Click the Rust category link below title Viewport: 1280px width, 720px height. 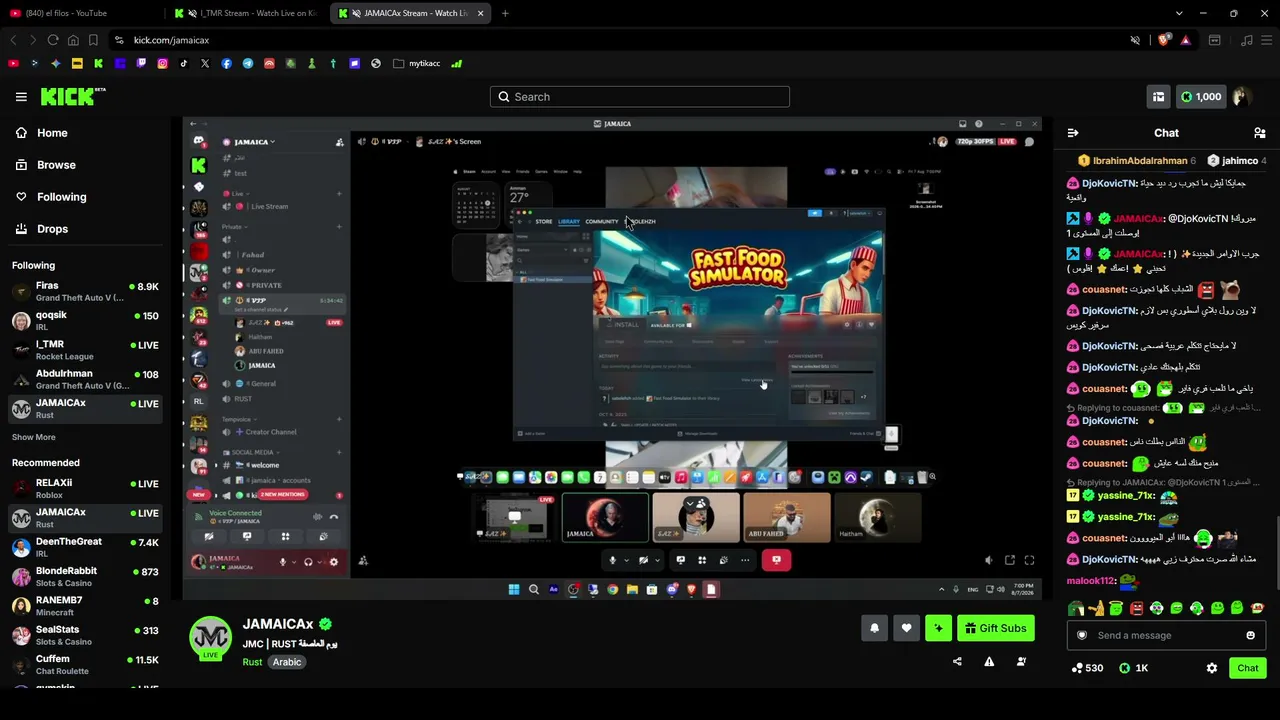pyautogui.click(x=252, y=662)
